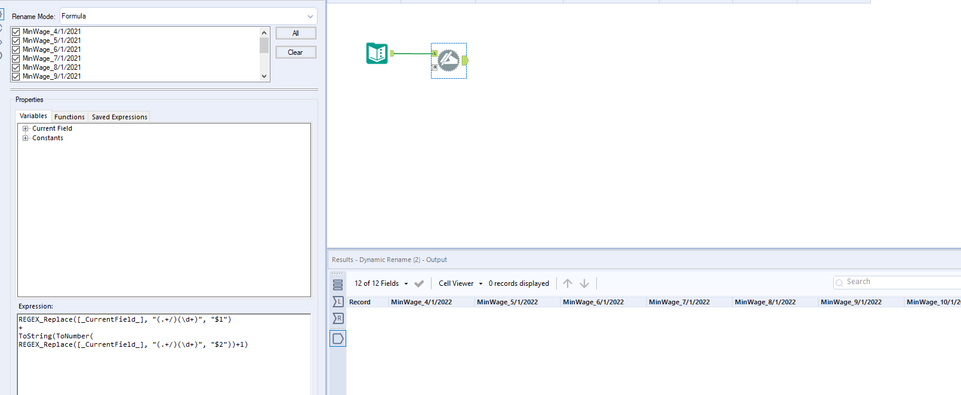961x395 pixels.
Task: Toggle the MinWage_6/1/2021 field checkbox
Action: [x=17, y=49]
